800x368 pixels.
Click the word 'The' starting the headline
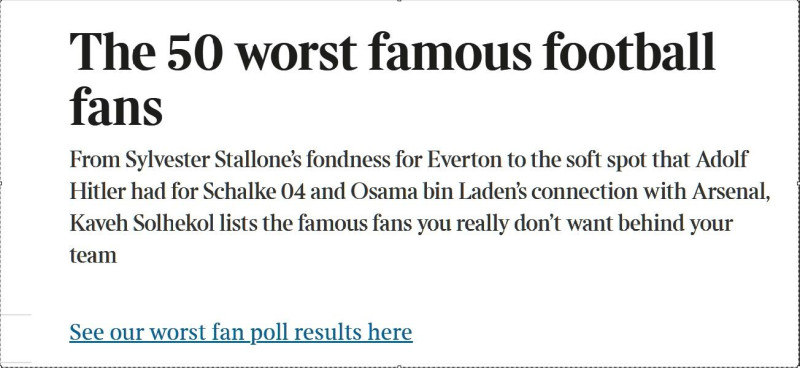pos(112,52)
